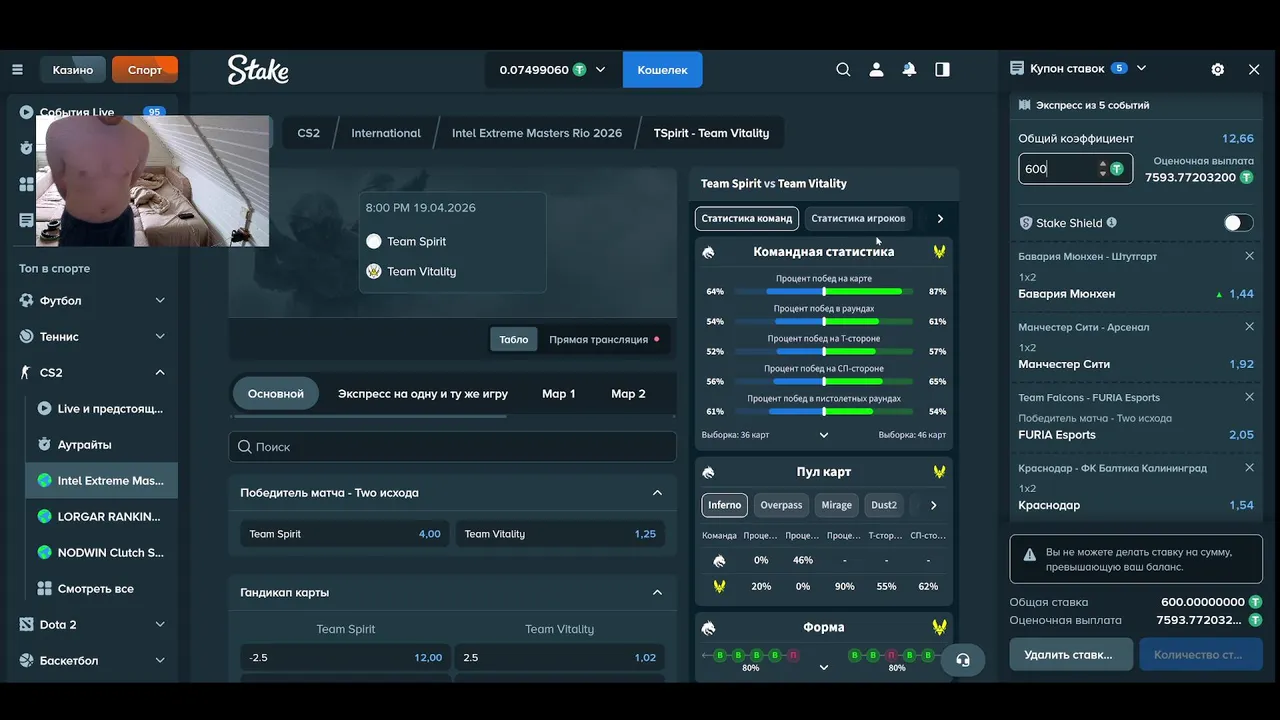The image size is (1280, 720).
Task: Remove Team Falcons - FURIA Esports selection
Action: pyautogui.click(x=1249, y=397)
